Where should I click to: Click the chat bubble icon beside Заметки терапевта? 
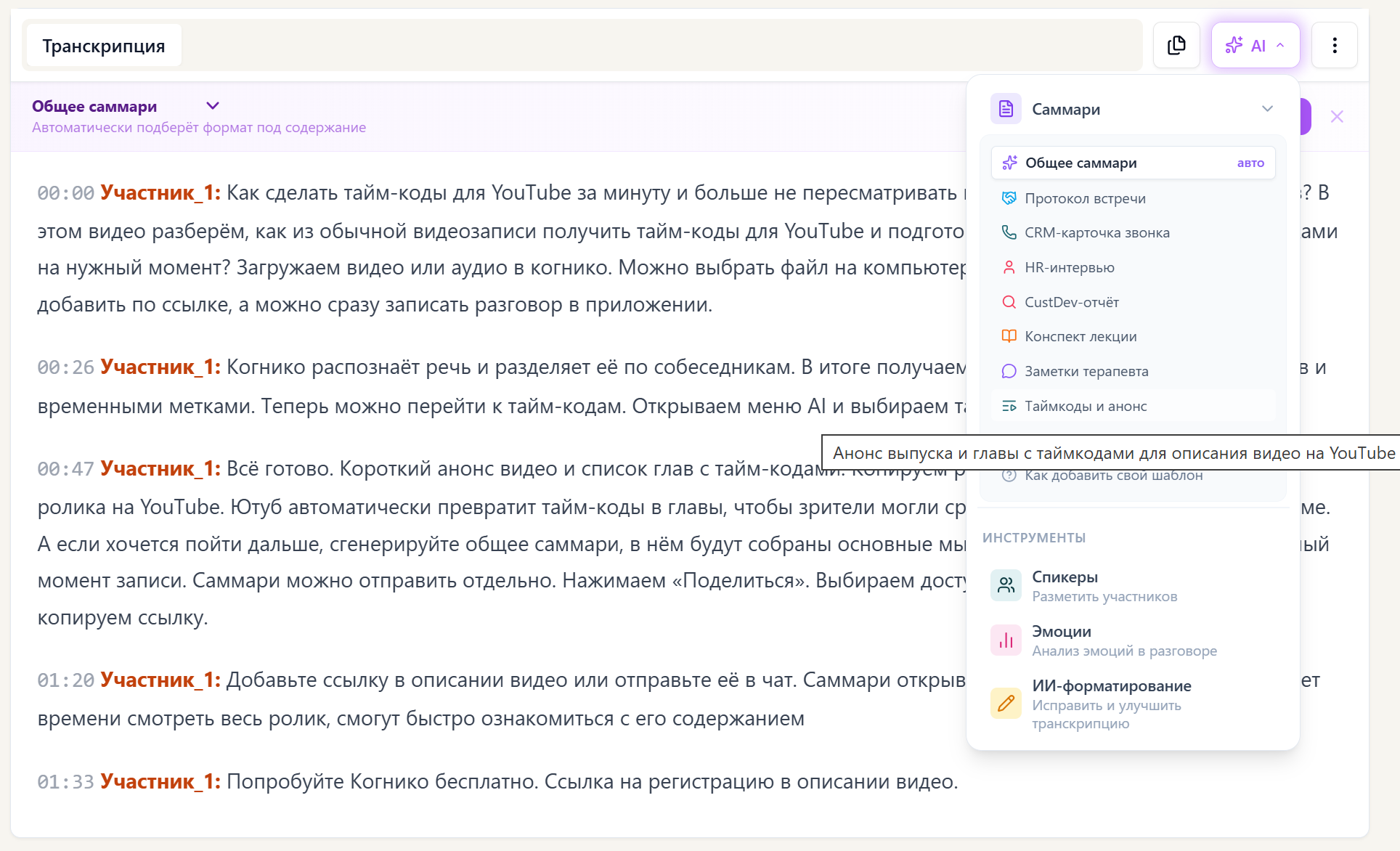[x=1009, y=371]
